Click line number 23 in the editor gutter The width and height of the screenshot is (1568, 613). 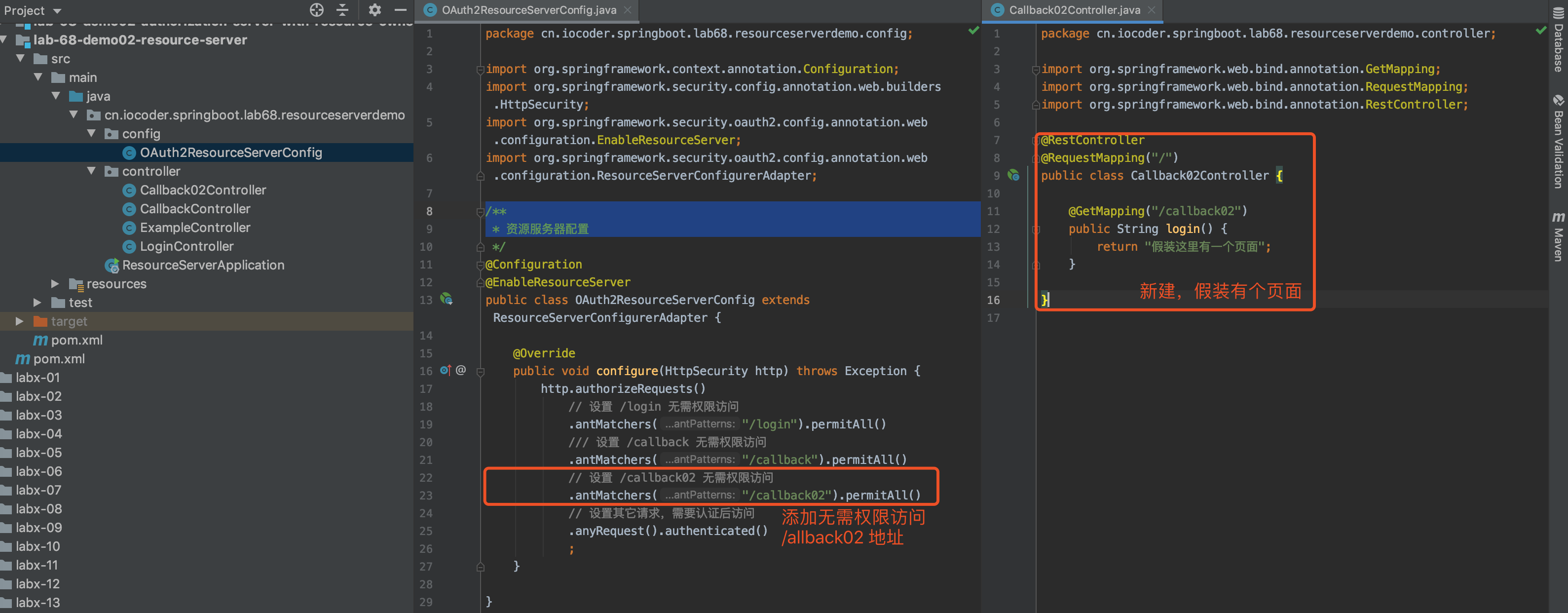[x=426, y=495]
